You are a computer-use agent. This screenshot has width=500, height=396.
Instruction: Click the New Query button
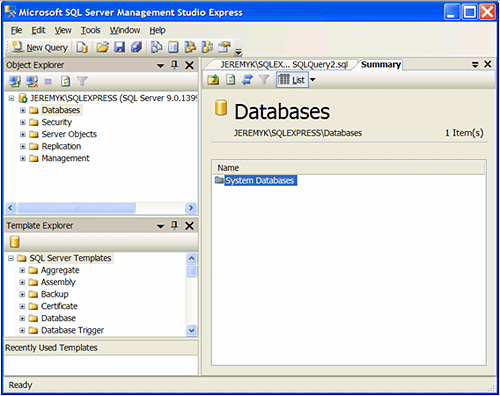pos(40,47)
